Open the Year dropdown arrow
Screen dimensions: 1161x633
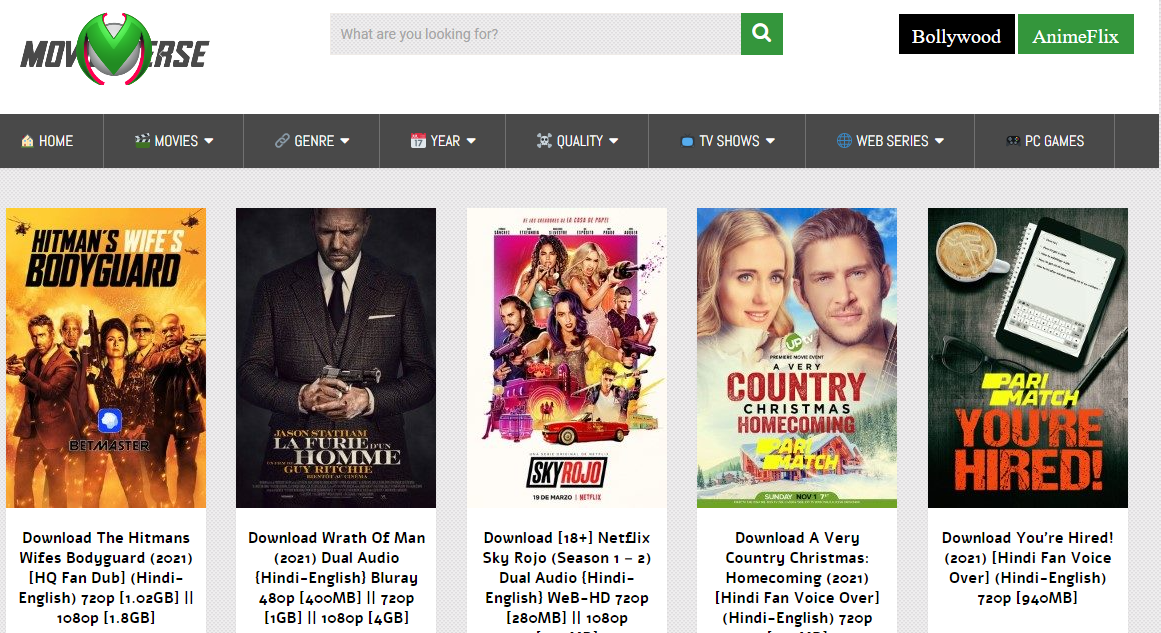pyautogui.click(x=471, y=141)
